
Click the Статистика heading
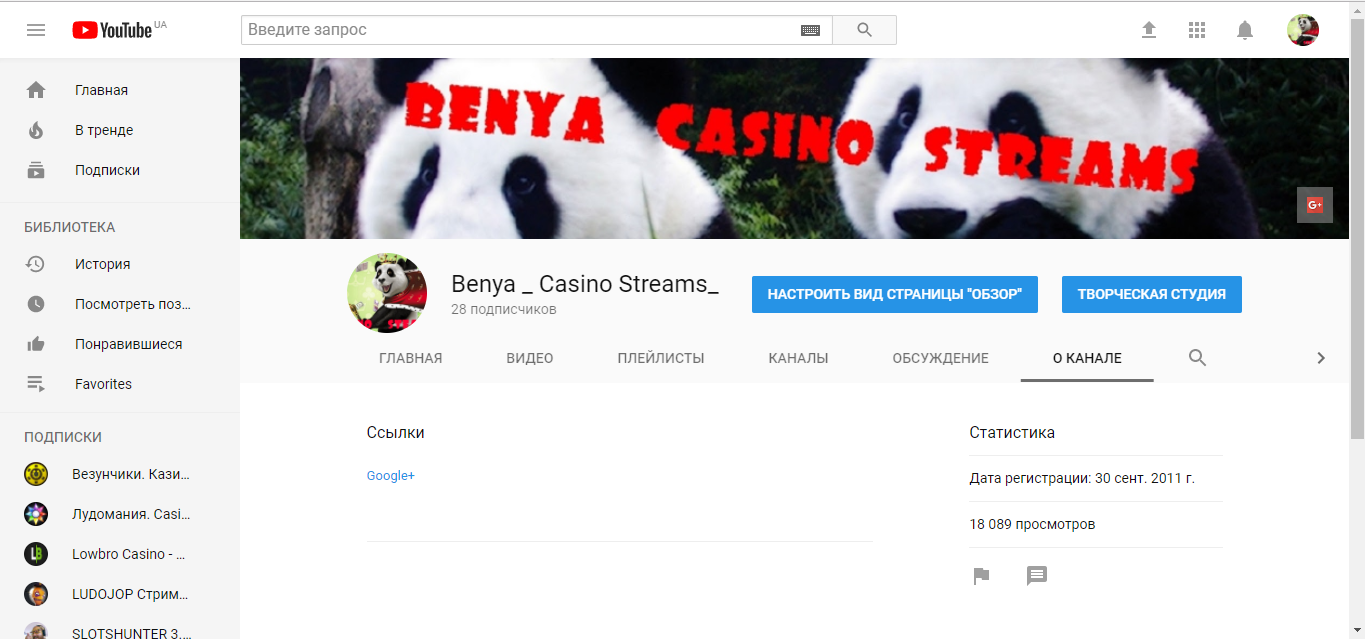[x=1012, y=433]
